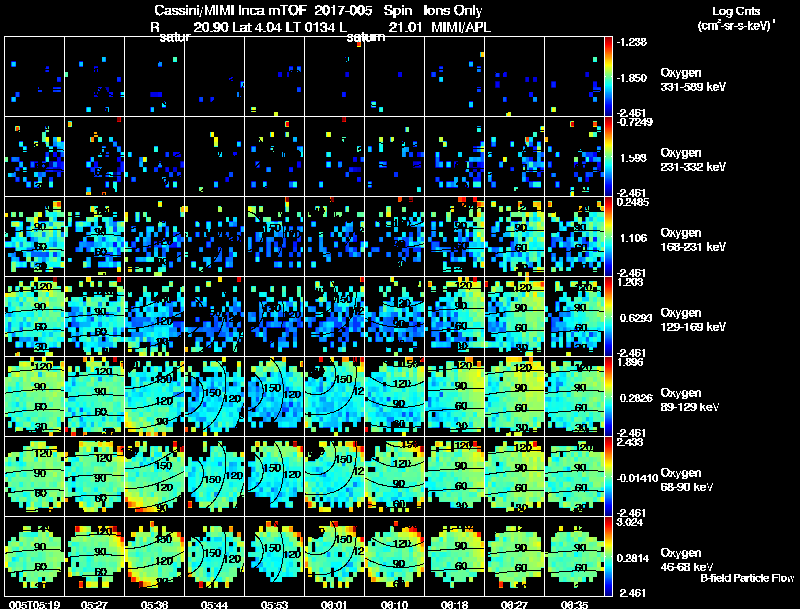Click the 3.024 maximum color scale value

(x=629, y=522)
